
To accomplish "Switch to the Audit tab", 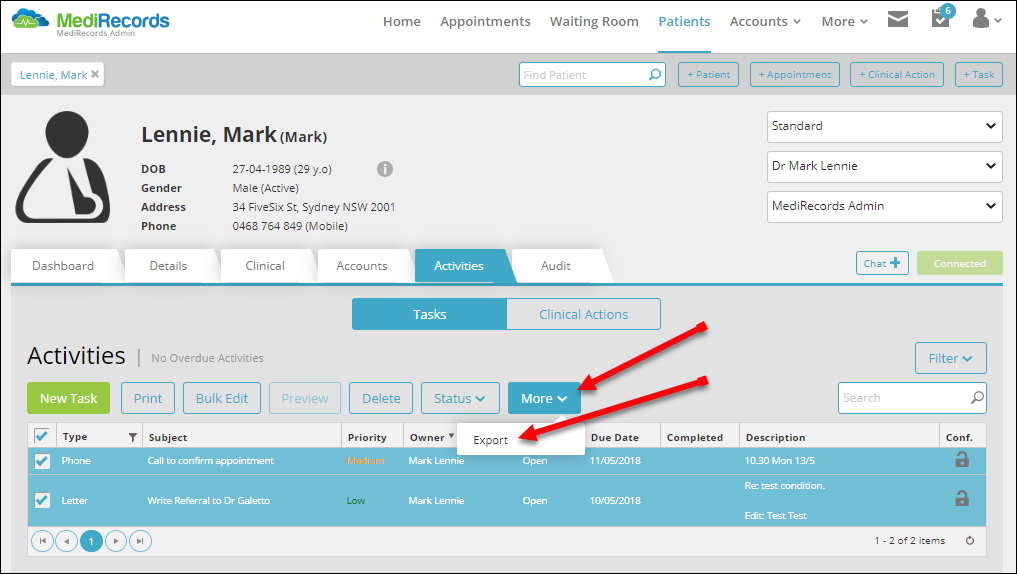I will pyautogui.click(x=556, y=265).
